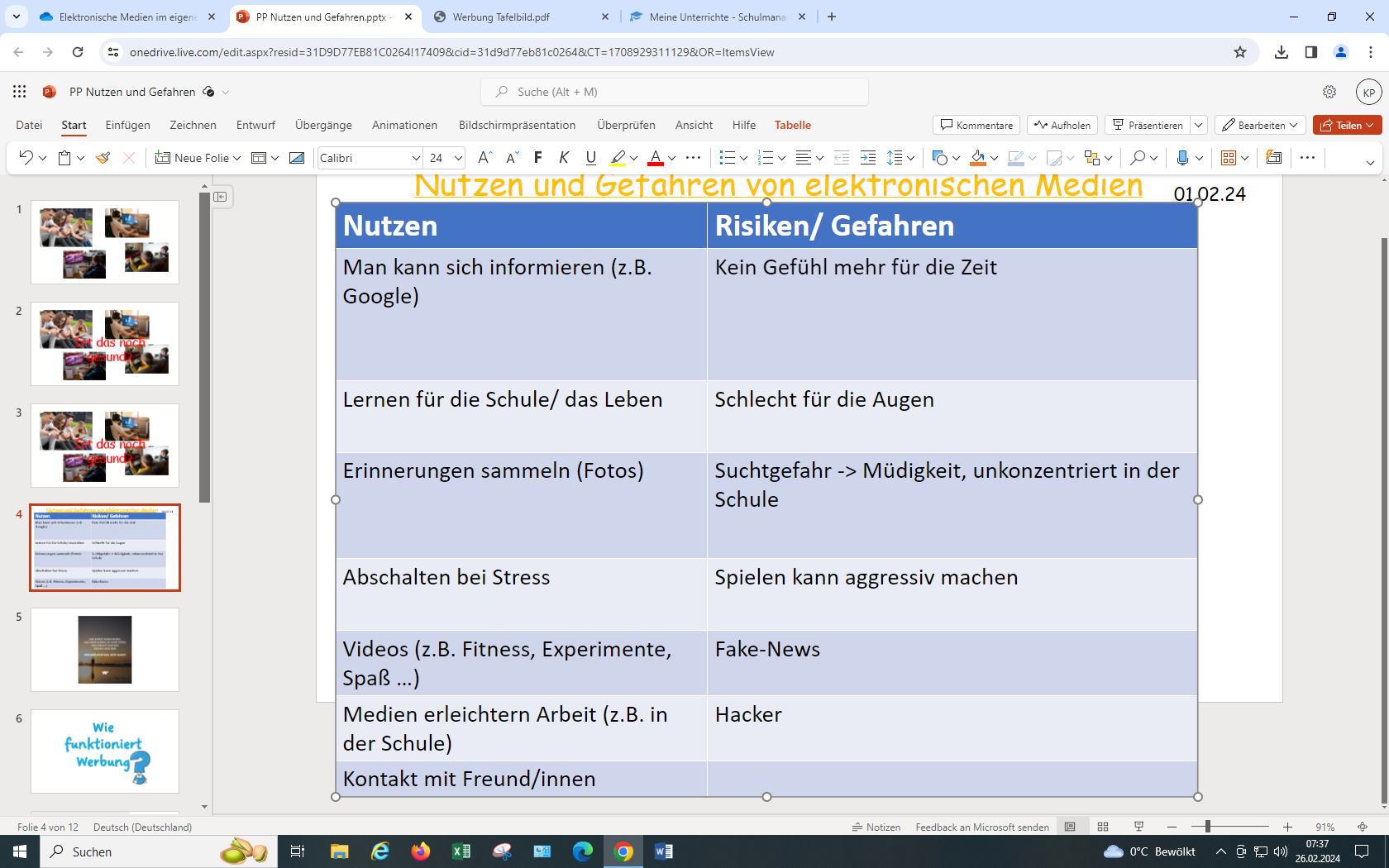Click the Format Painter brush icon
Image resolution: width=1389 pixels, height=868 pixels.
(103, 158)
